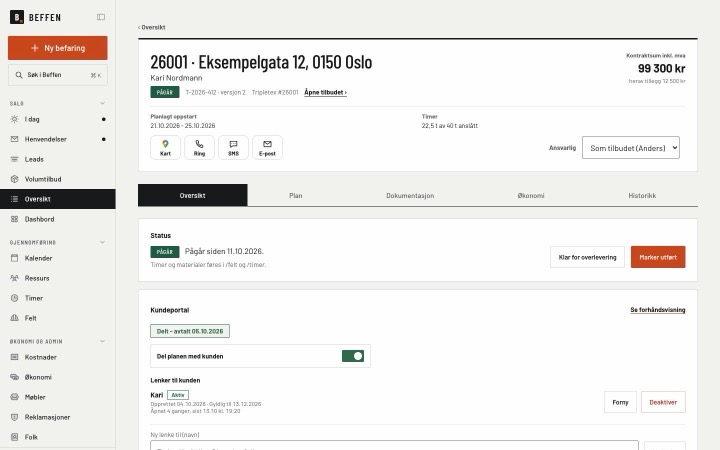
Task: Click the Timer clock icon in sidebar
Action: [x=15, y=298]
